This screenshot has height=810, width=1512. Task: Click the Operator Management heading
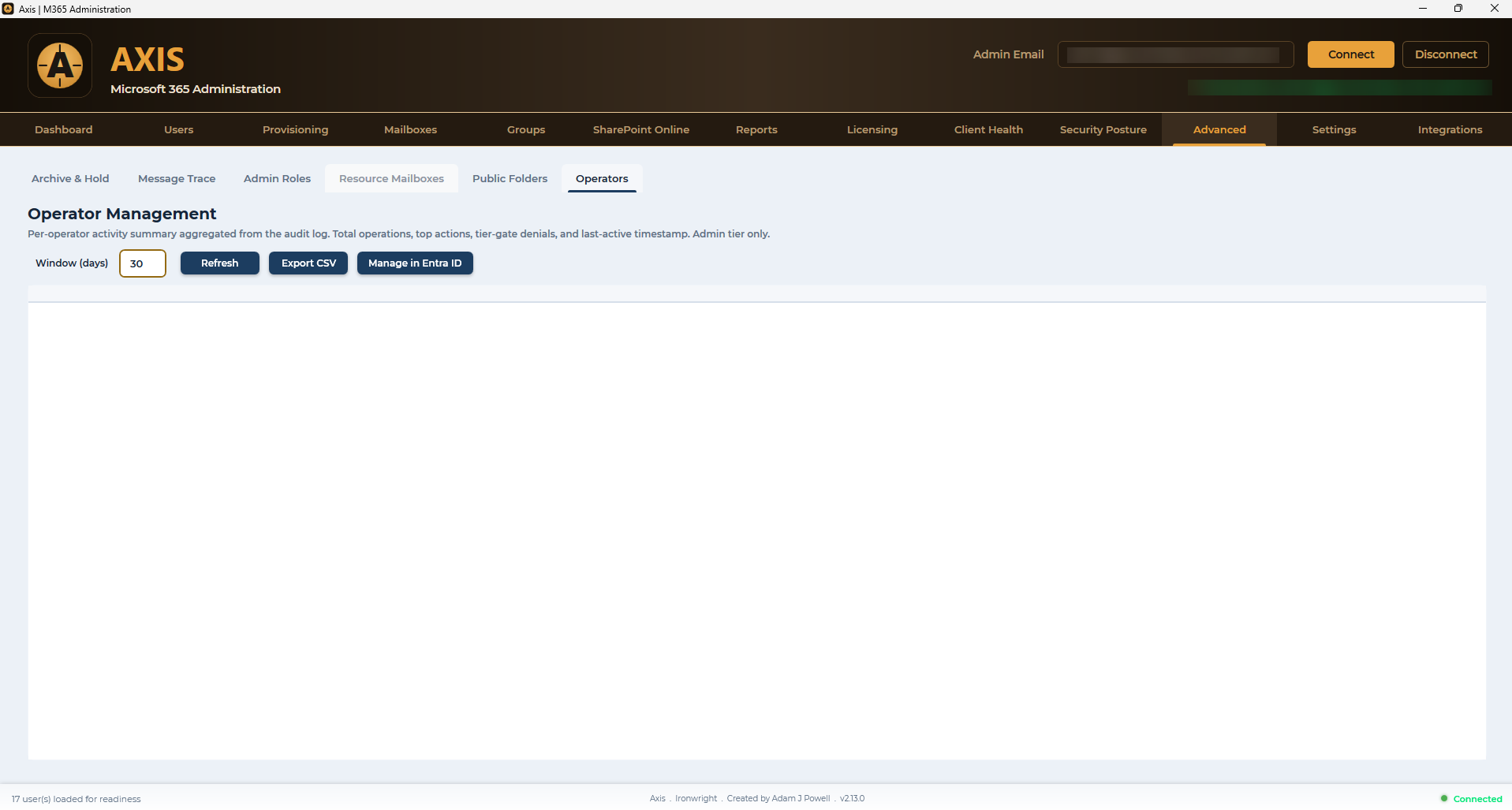(x=121, y=214)
